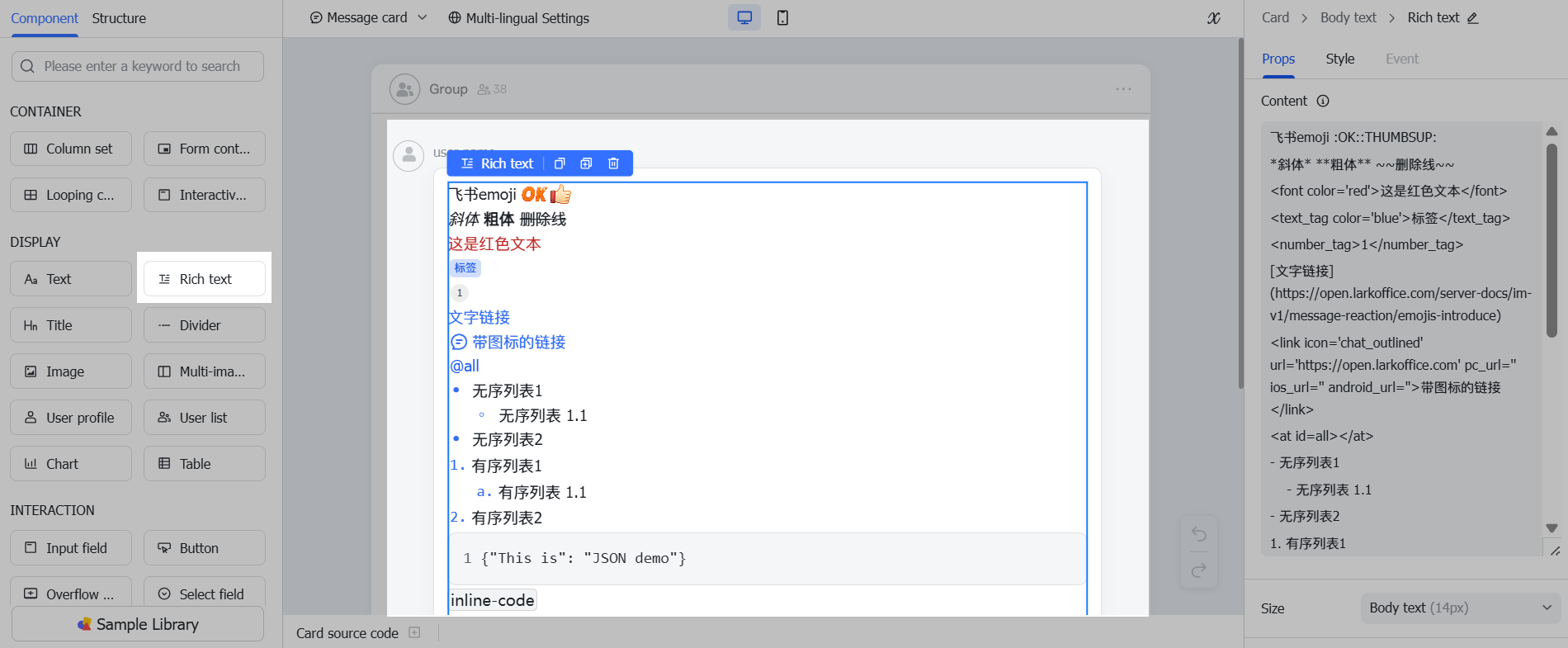Redo the last action
The width and height of the screenshot is (1568, 648).
pos(1199,570)
